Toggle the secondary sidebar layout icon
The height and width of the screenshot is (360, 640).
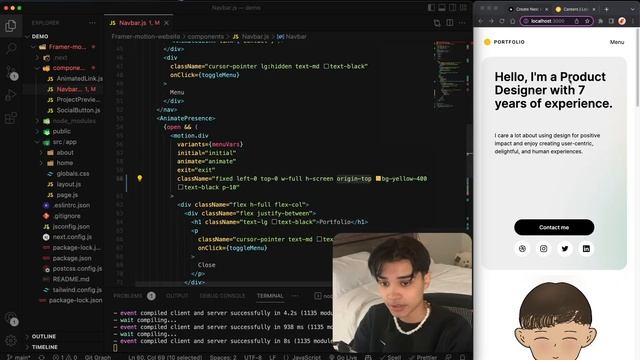[x=453, y=7]
